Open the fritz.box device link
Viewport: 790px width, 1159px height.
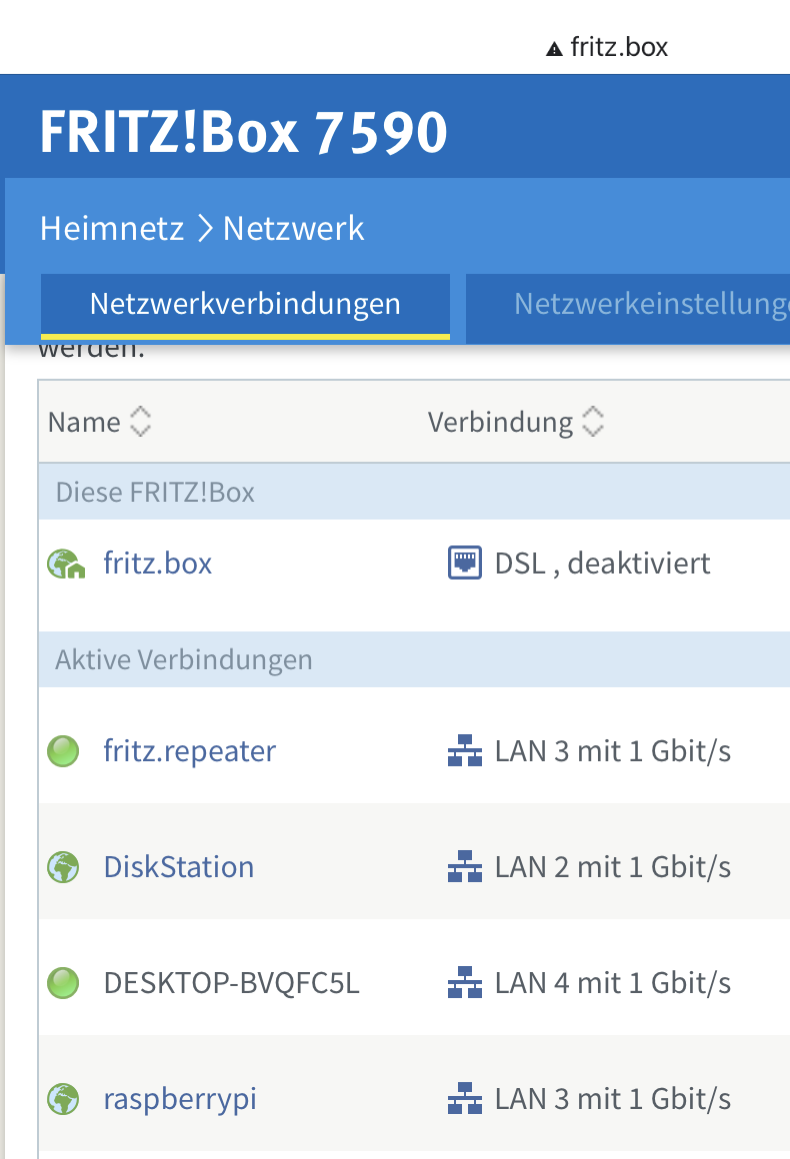(x=158, y=564)
